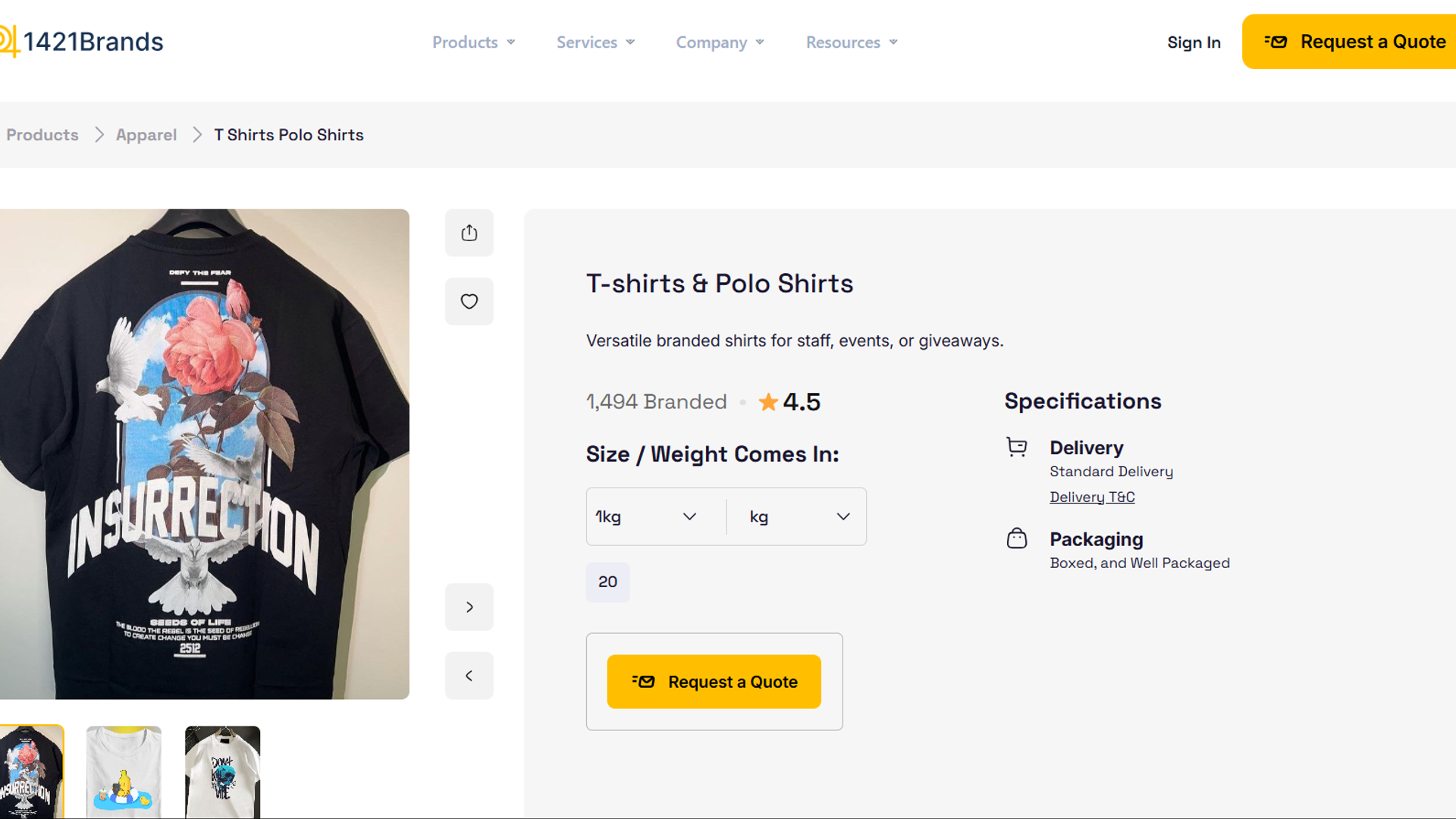Open the kg unit dropdown

pos(796,516)
